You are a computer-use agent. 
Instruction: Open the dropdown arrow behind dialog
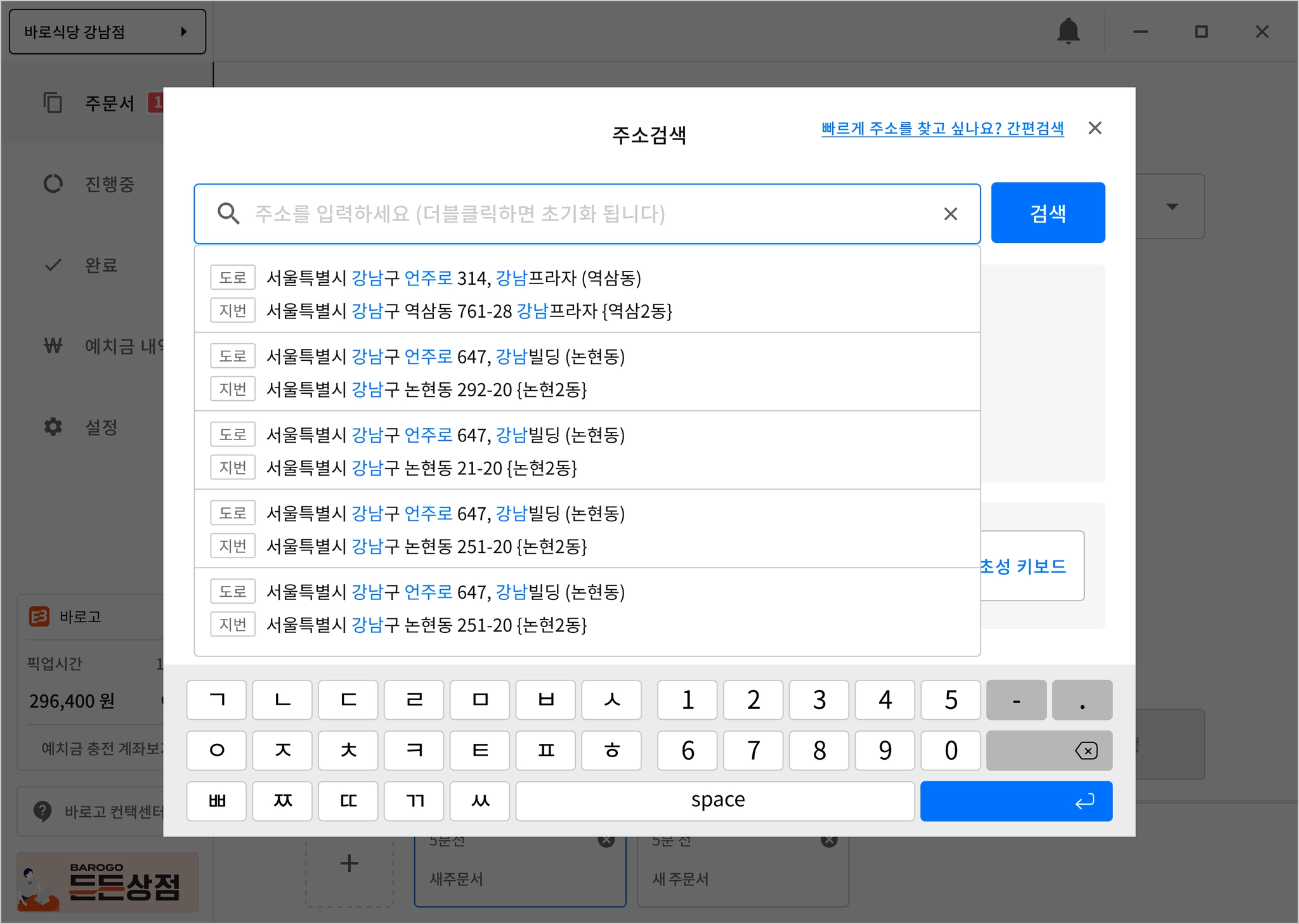1172,207
